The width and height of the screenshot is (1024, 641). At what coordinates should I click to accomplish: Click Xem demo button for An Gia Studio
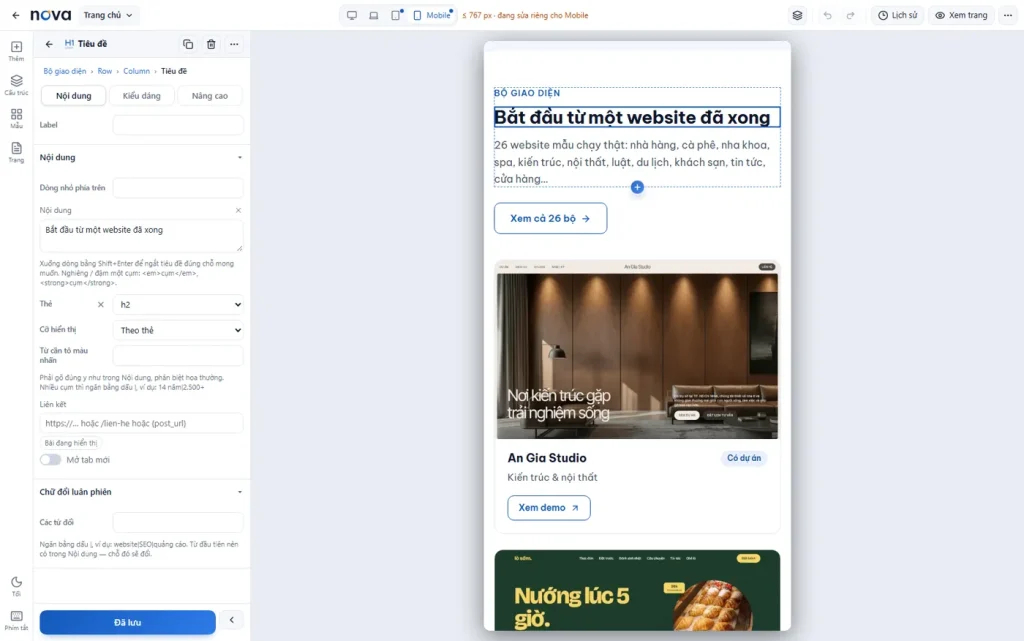coord(549,508)
